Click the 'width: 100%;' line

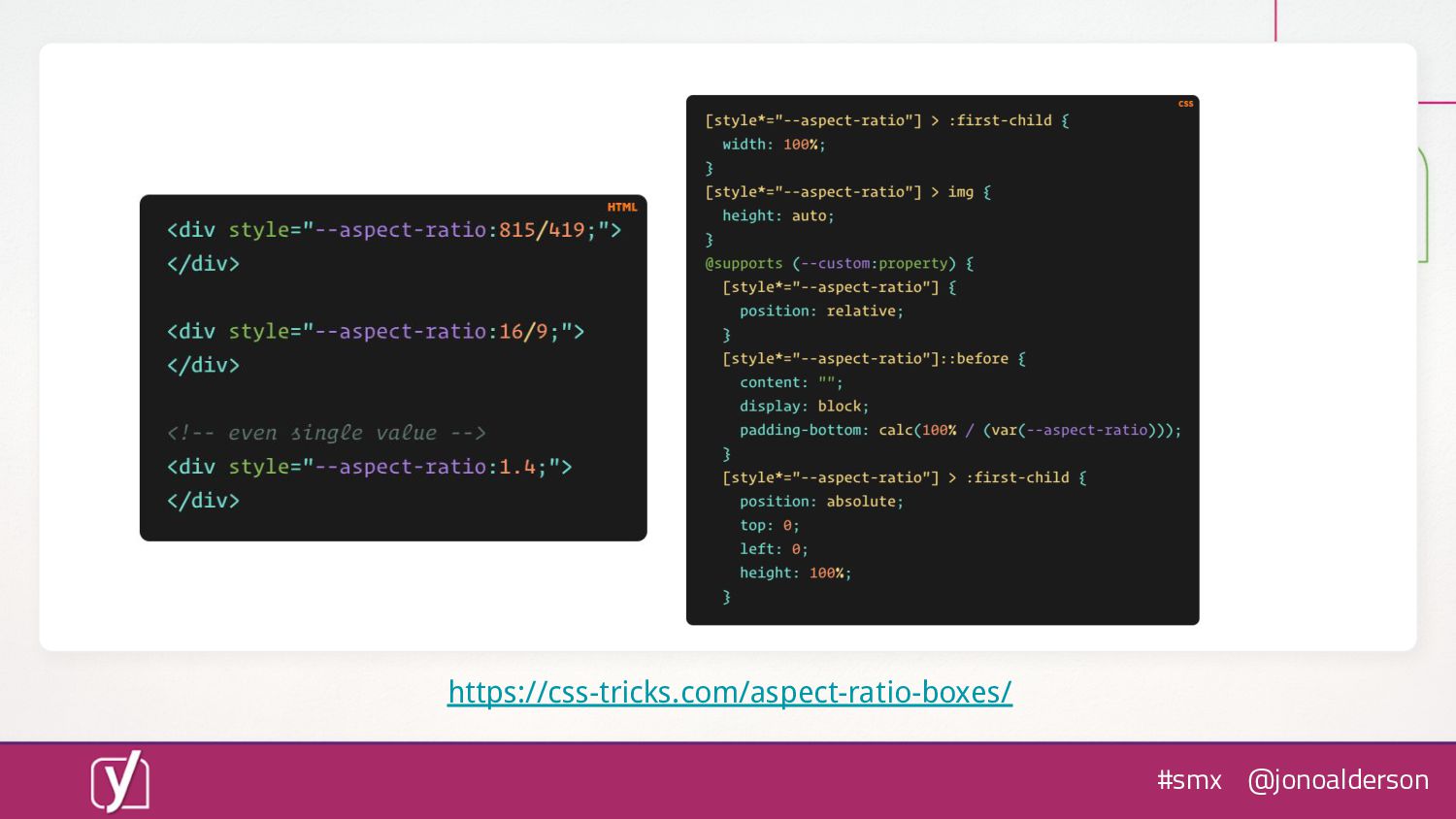pos(774,145)
